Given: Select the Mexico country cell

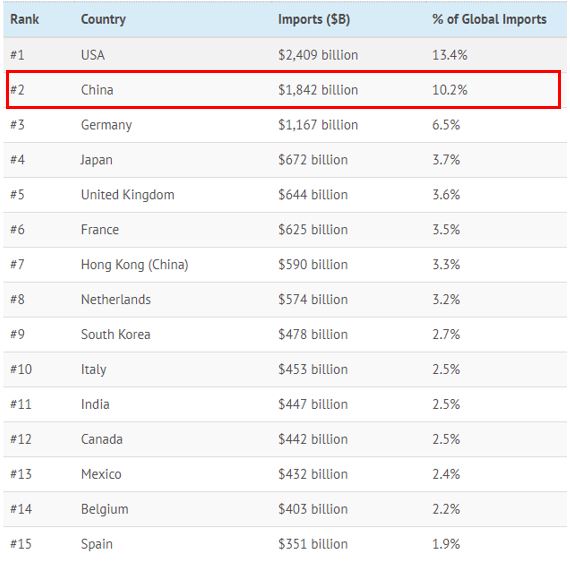Looking at the screenshot, I should point(101,474).
